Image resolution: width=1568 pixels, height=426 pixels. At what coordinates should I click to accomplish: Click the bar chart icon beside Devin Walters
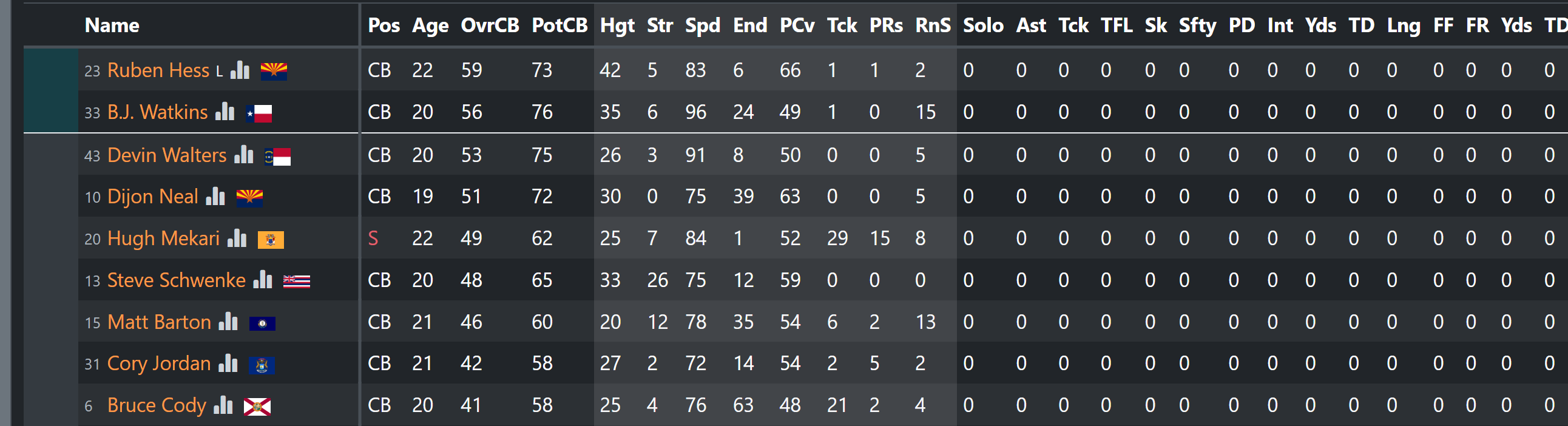(243, 155)
